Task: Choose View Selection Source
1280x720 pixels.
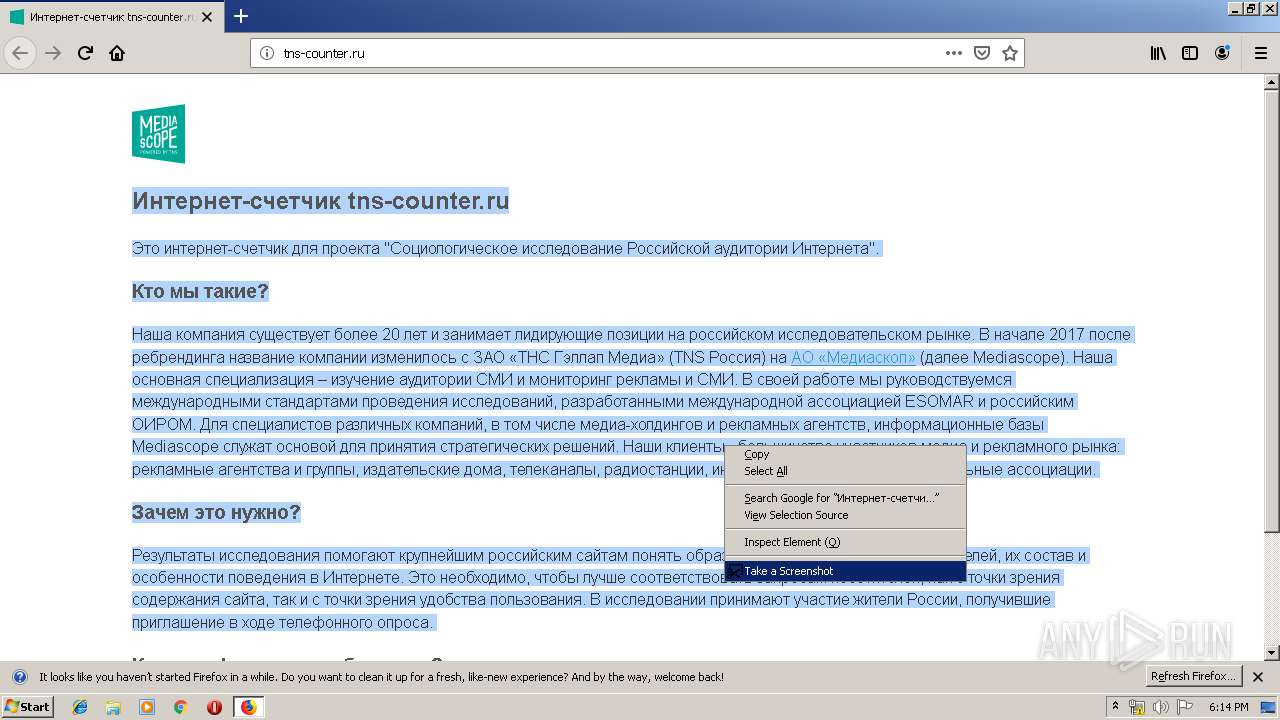Action: tap(845, 515)
